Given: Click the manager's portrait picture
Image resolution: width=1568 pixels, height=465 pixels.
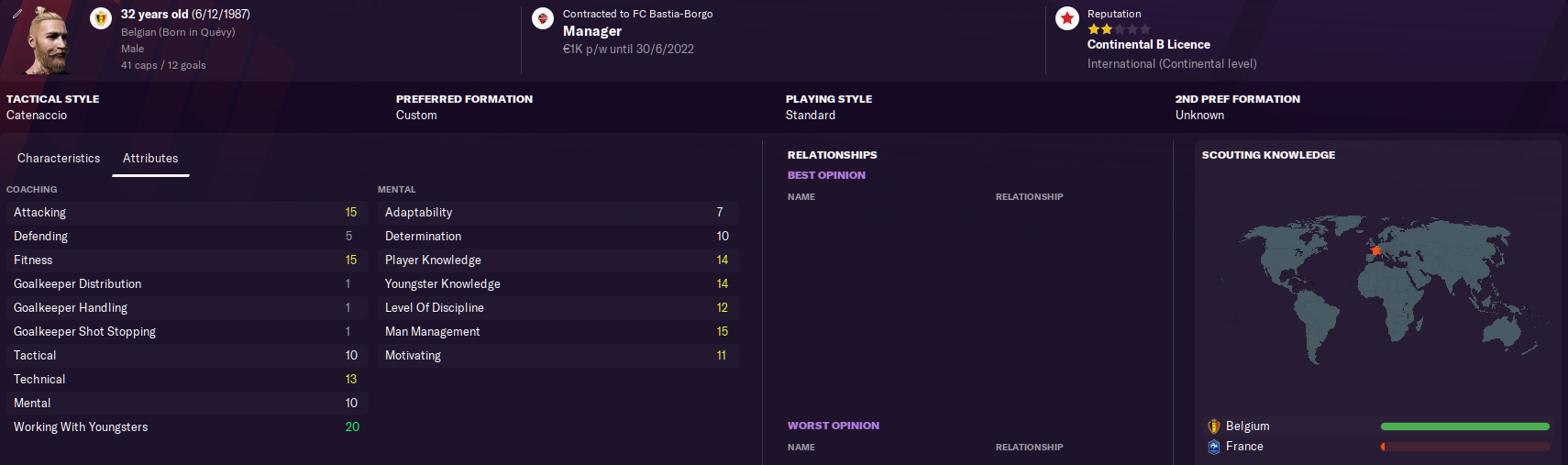Looking at the screenshot, I should coord(46,41).
